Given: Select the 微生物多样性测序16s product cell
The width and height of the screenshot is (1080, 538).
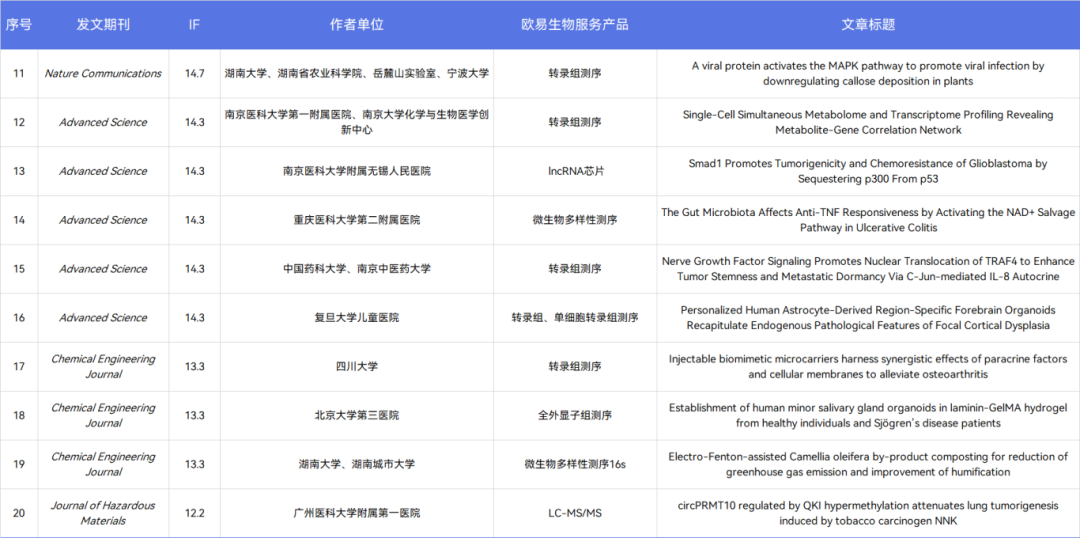Looking at the screenshot, I should coord(575,465).
